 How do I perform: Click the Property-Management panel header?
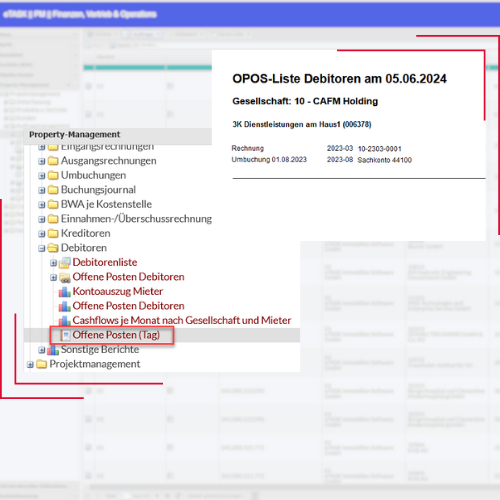pyautogui.click(x=118, y=135)
